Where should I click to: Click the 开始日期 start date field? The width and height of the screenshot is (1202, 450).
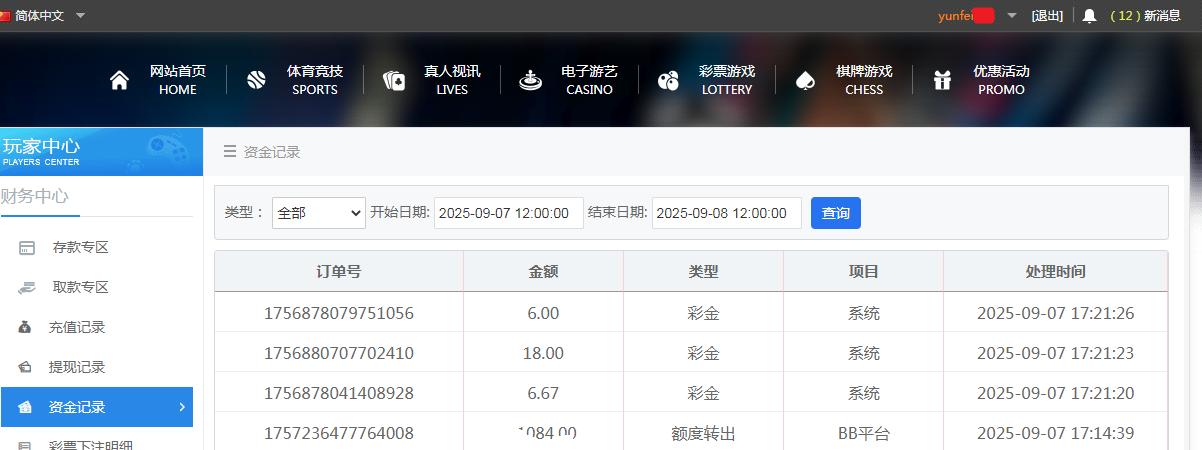coord(508,213)
